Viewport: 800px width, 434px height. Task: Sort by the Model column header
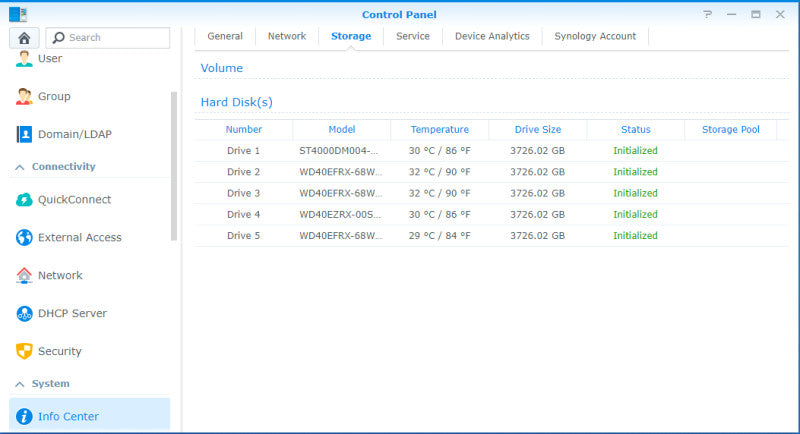(x=342, y=130)
